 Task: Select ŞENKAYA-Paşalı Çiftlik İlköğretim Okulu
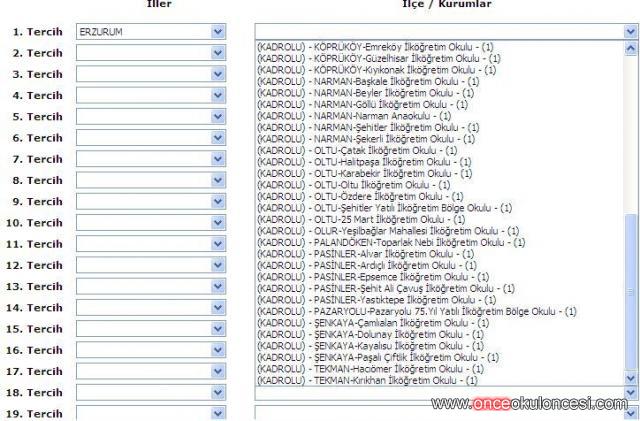440,358
